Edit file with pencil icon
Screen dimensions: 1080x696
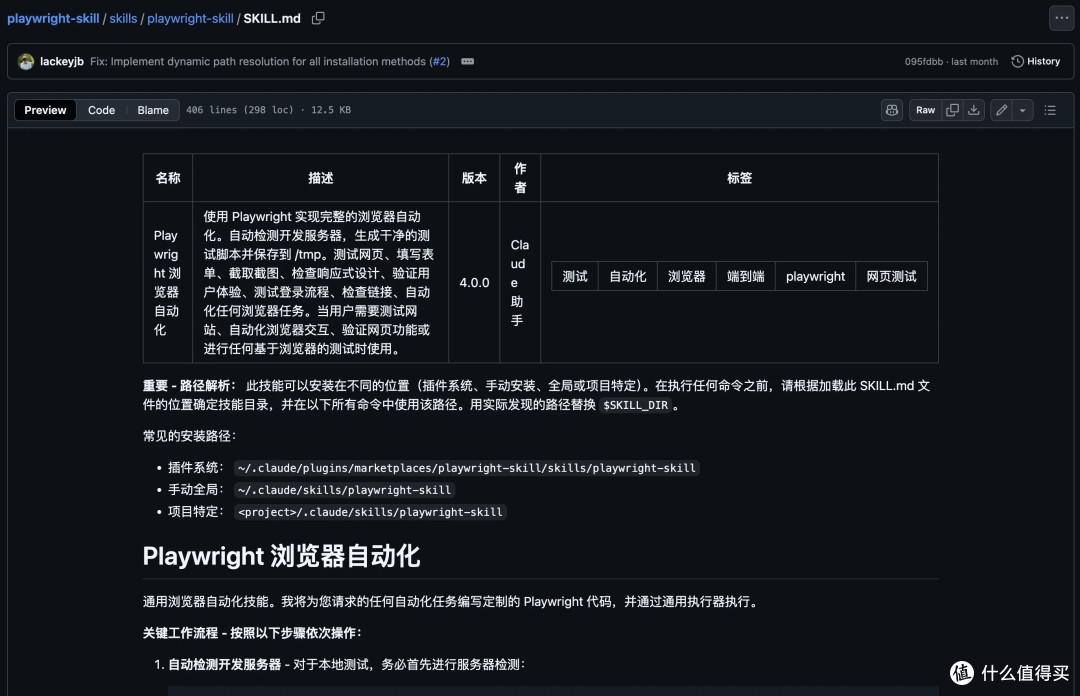(1001, 110)
